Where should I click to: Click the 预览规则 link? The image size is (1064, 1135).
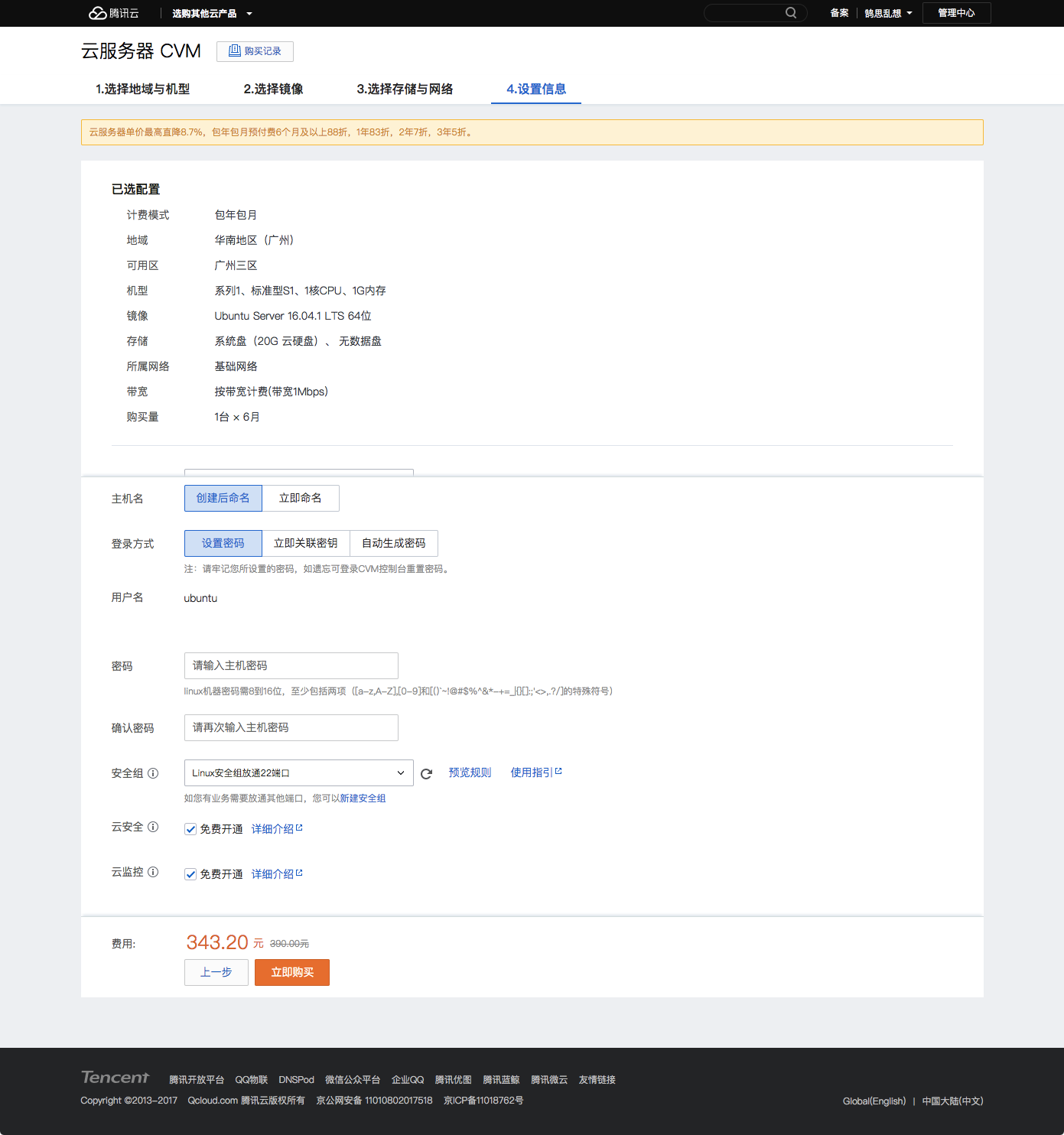pos(470,772)
